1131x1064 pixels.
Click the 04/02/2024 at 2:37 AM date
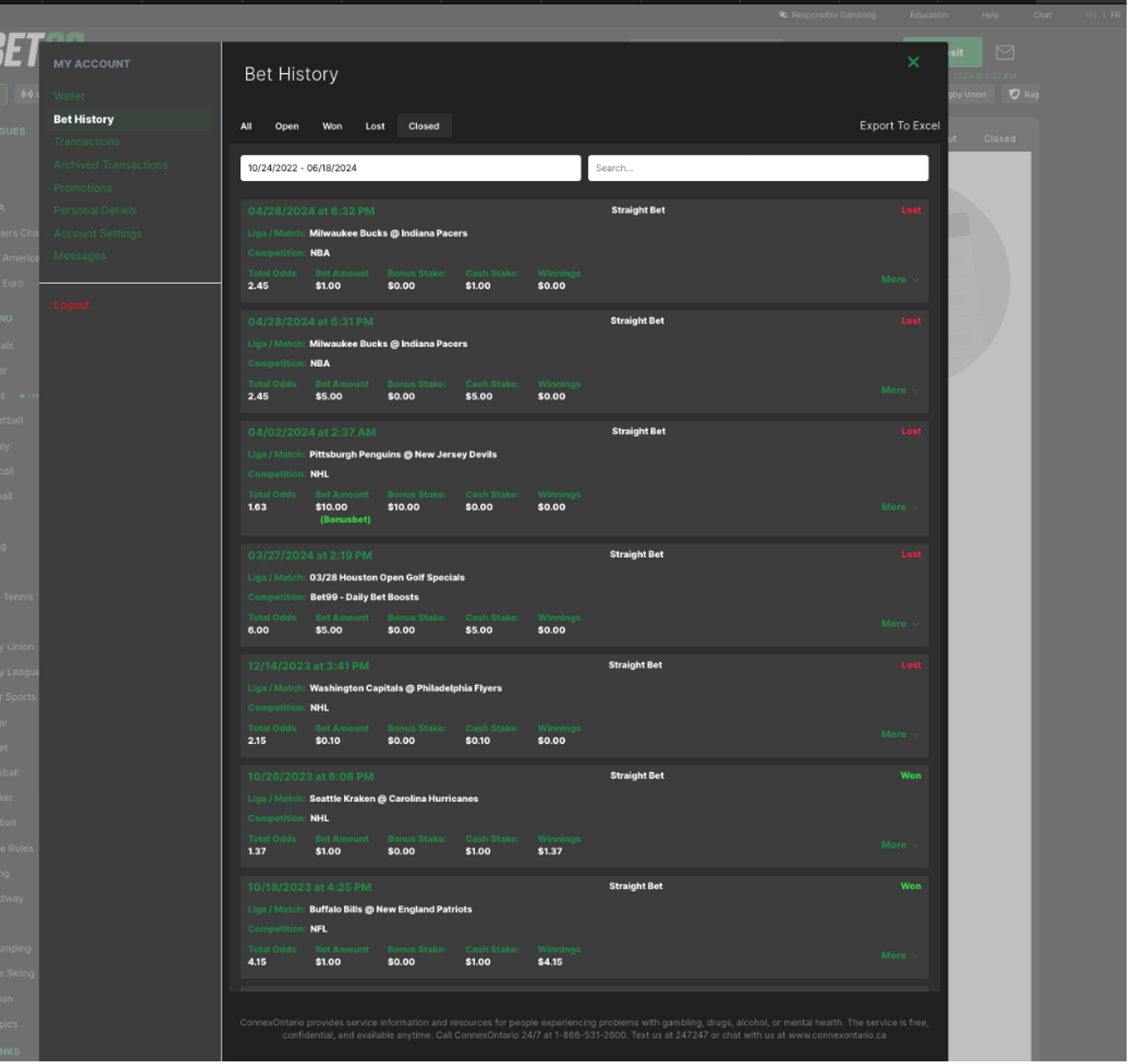(313, 434)
